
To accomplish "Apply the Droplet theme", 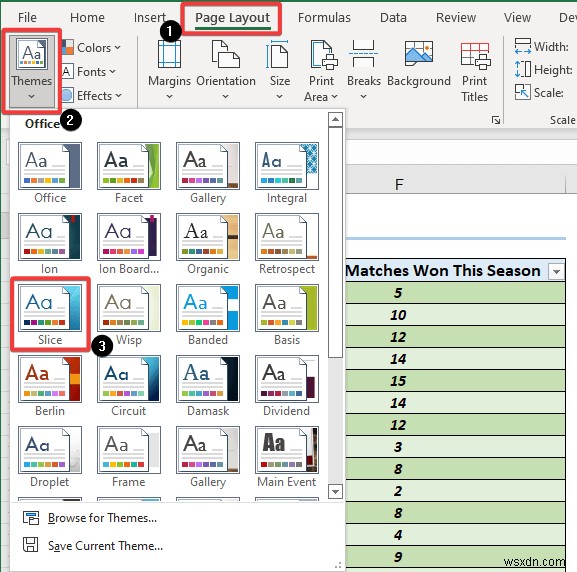I will tap(50, 457).
